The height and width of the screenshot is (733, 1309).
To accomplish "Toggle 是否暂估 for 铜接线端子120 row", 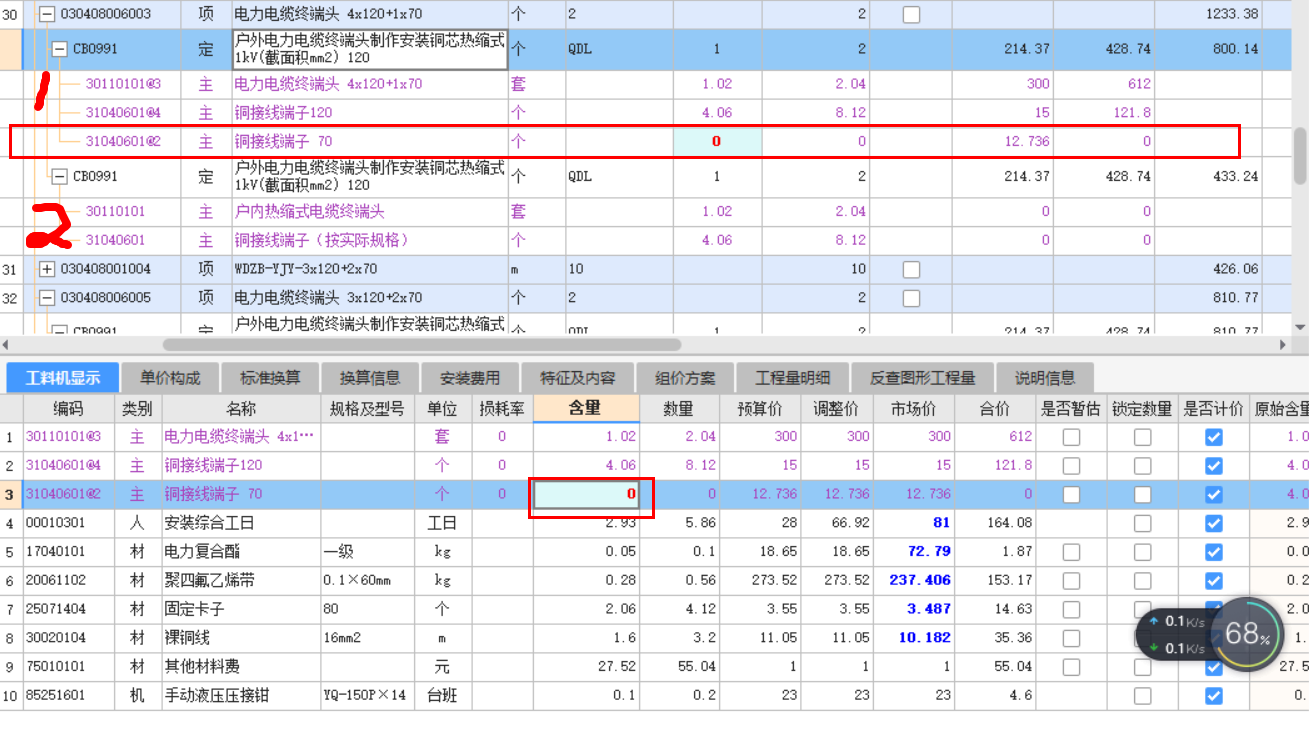I will [x=1071, y=466].
